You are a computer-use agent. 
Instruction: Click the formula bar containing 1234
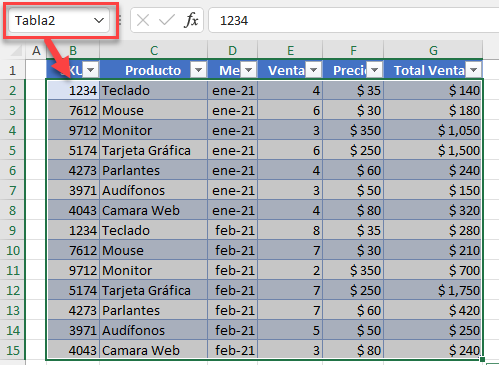(353, 21)
